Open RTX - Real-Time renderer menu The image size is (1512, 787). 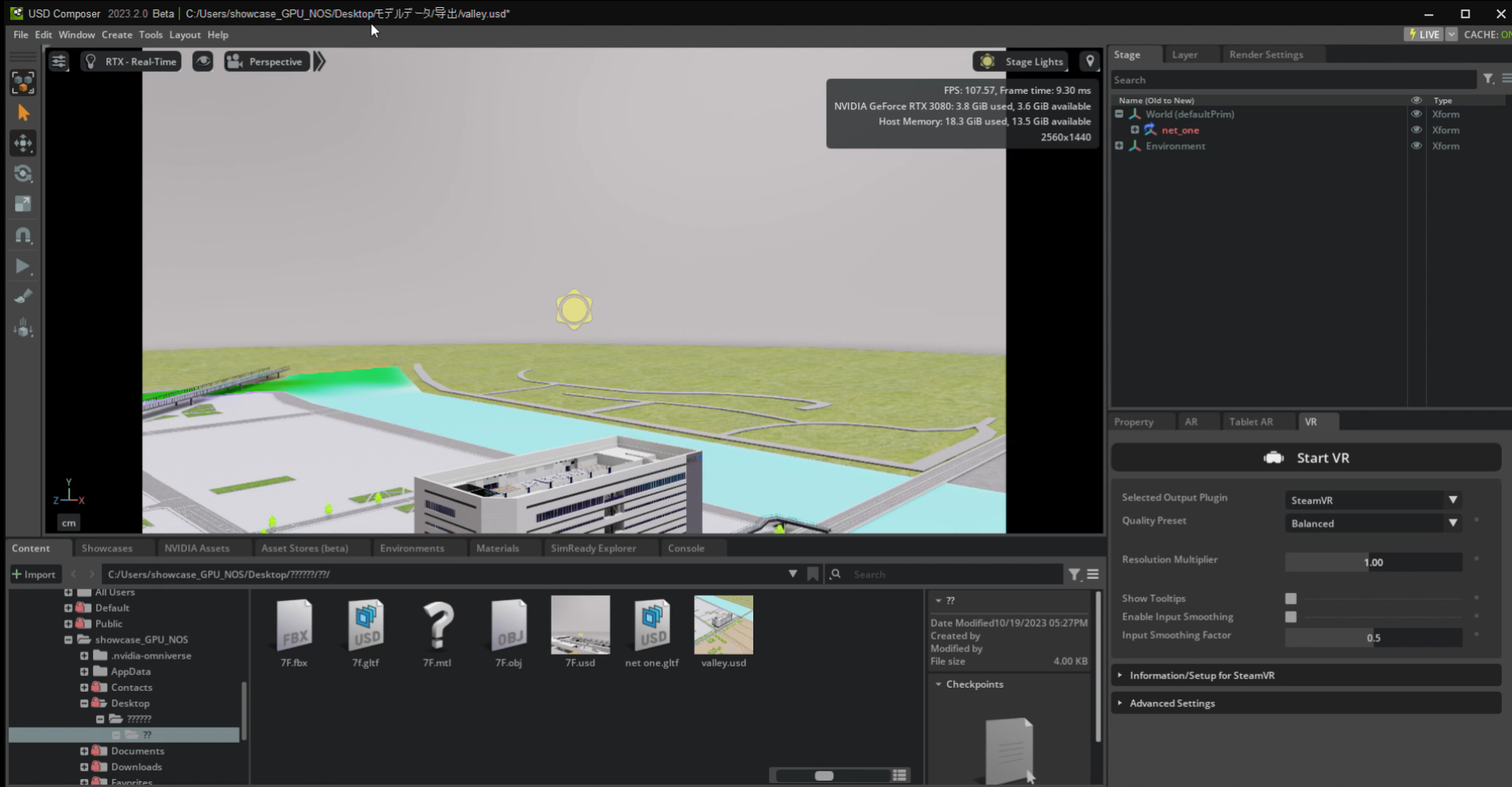pos(131,61)
